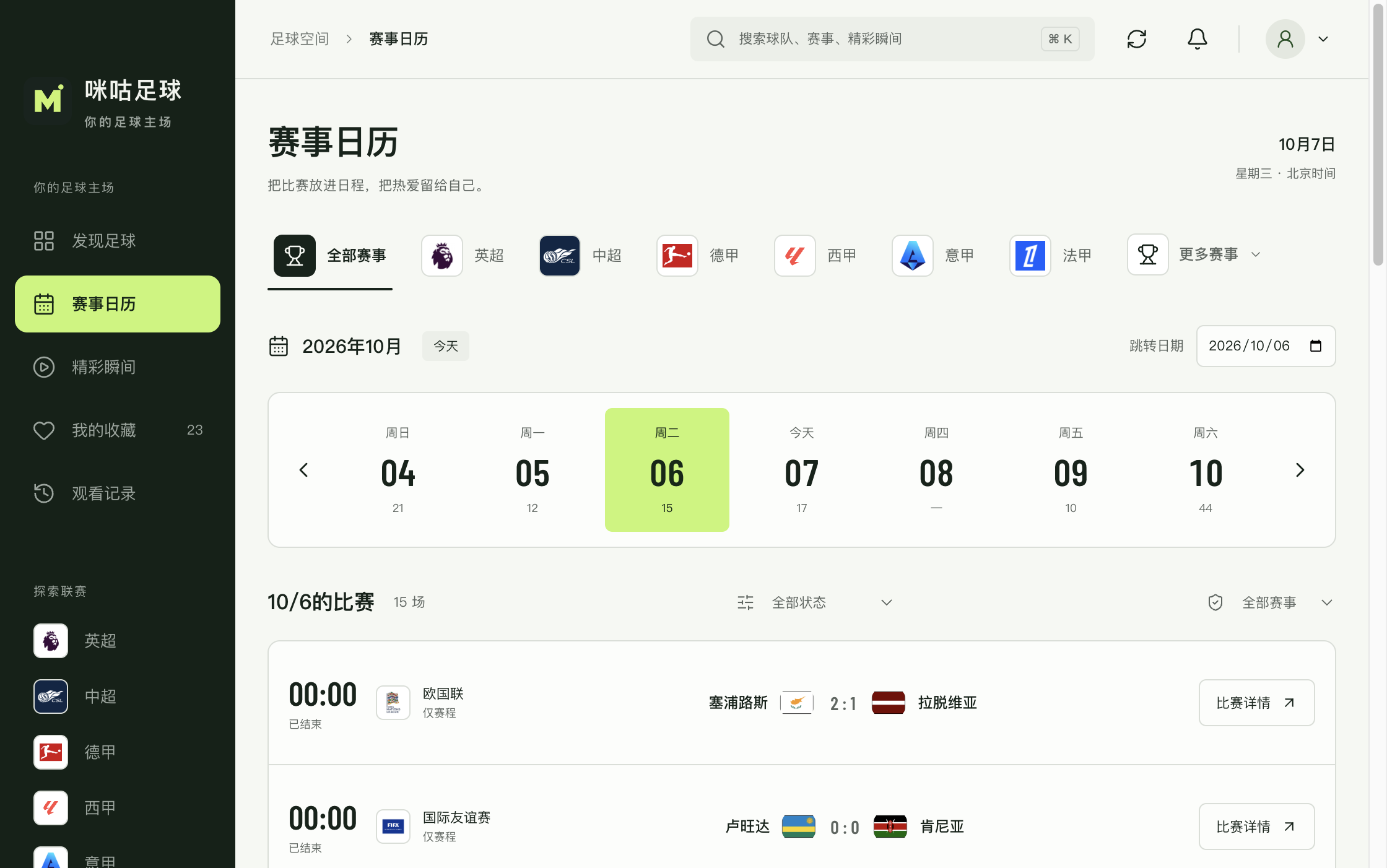Viewport: 1387px width, 868px height.
Task: Open 我的收藏 in the sidebar
Action: [x=118, y=430]
